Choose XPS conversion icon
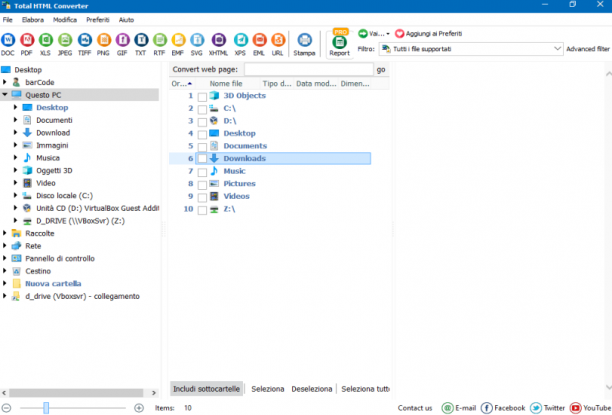The height and width of the screenshot is (415, 612). 240,44
